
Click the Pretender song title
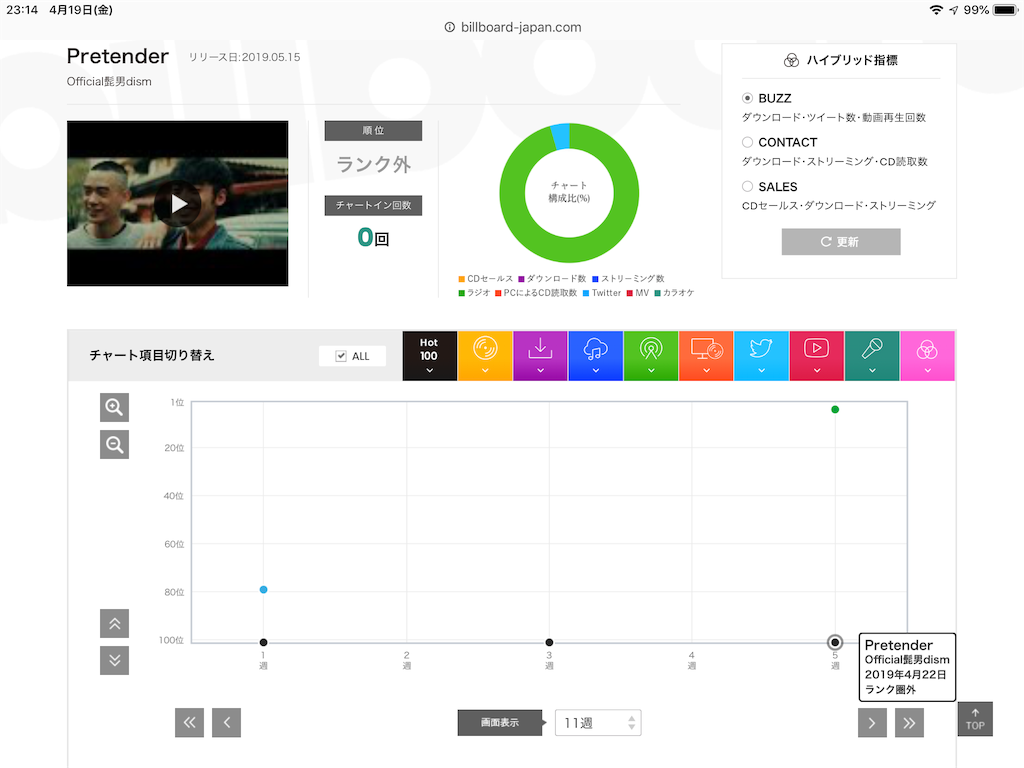click(118, 56)
